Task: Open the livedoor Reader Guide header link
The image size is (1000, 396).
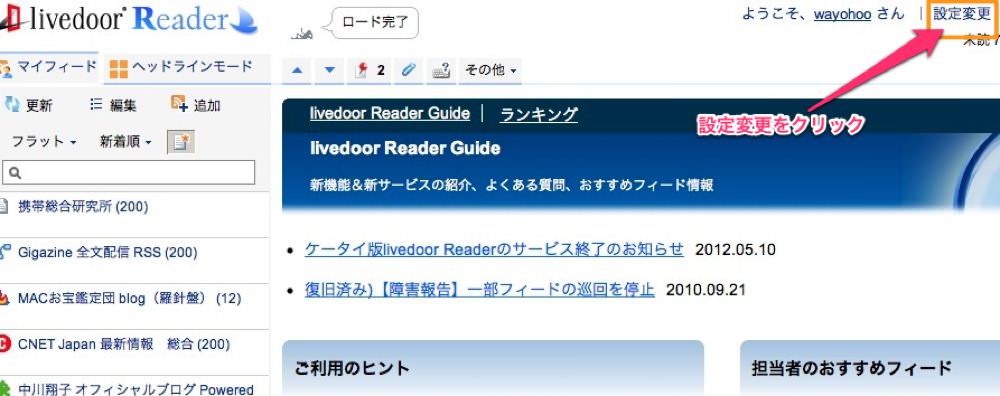Action: coord(390,114)
